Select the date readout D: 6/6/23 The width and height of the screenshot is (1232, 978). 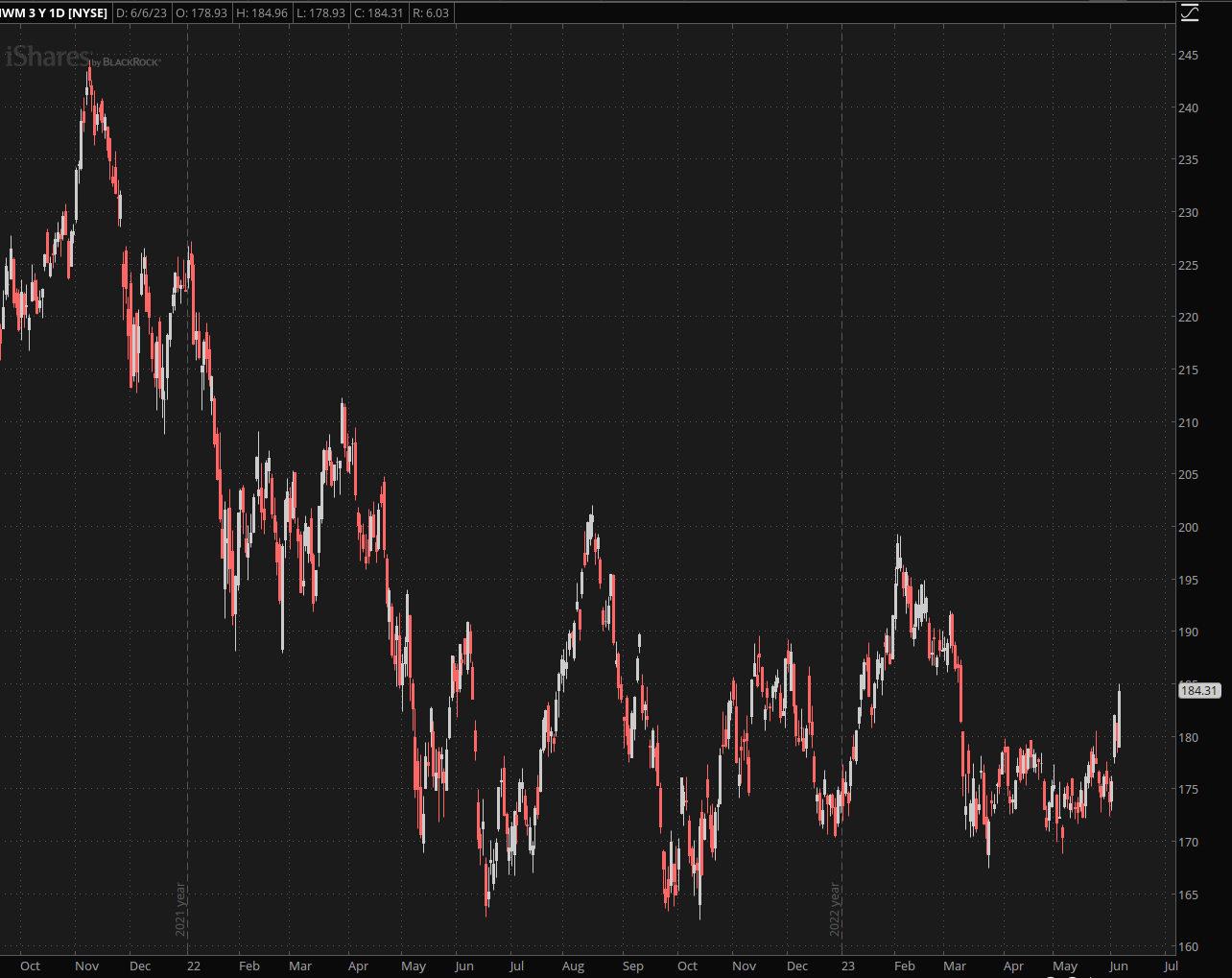pos(142,13)
